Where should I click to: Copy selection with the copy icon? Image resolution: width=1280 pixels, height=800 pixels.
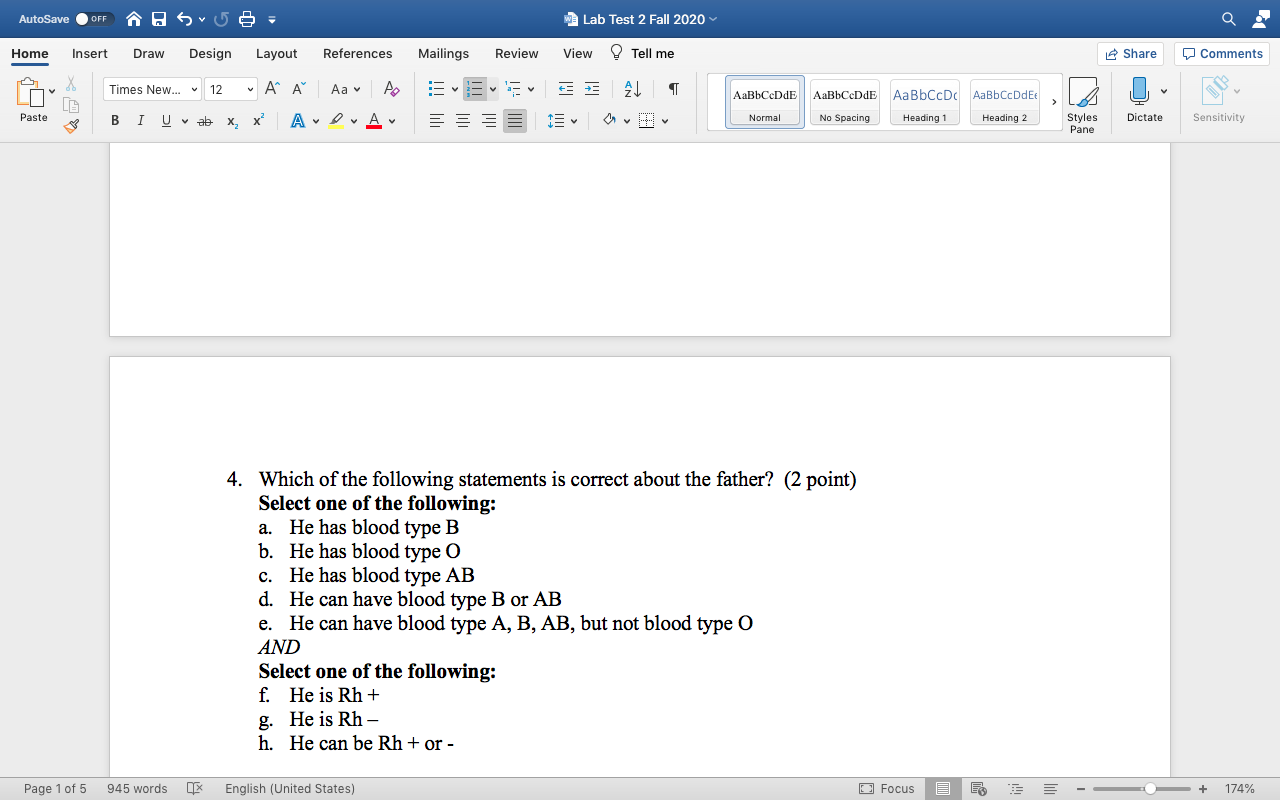71,105
